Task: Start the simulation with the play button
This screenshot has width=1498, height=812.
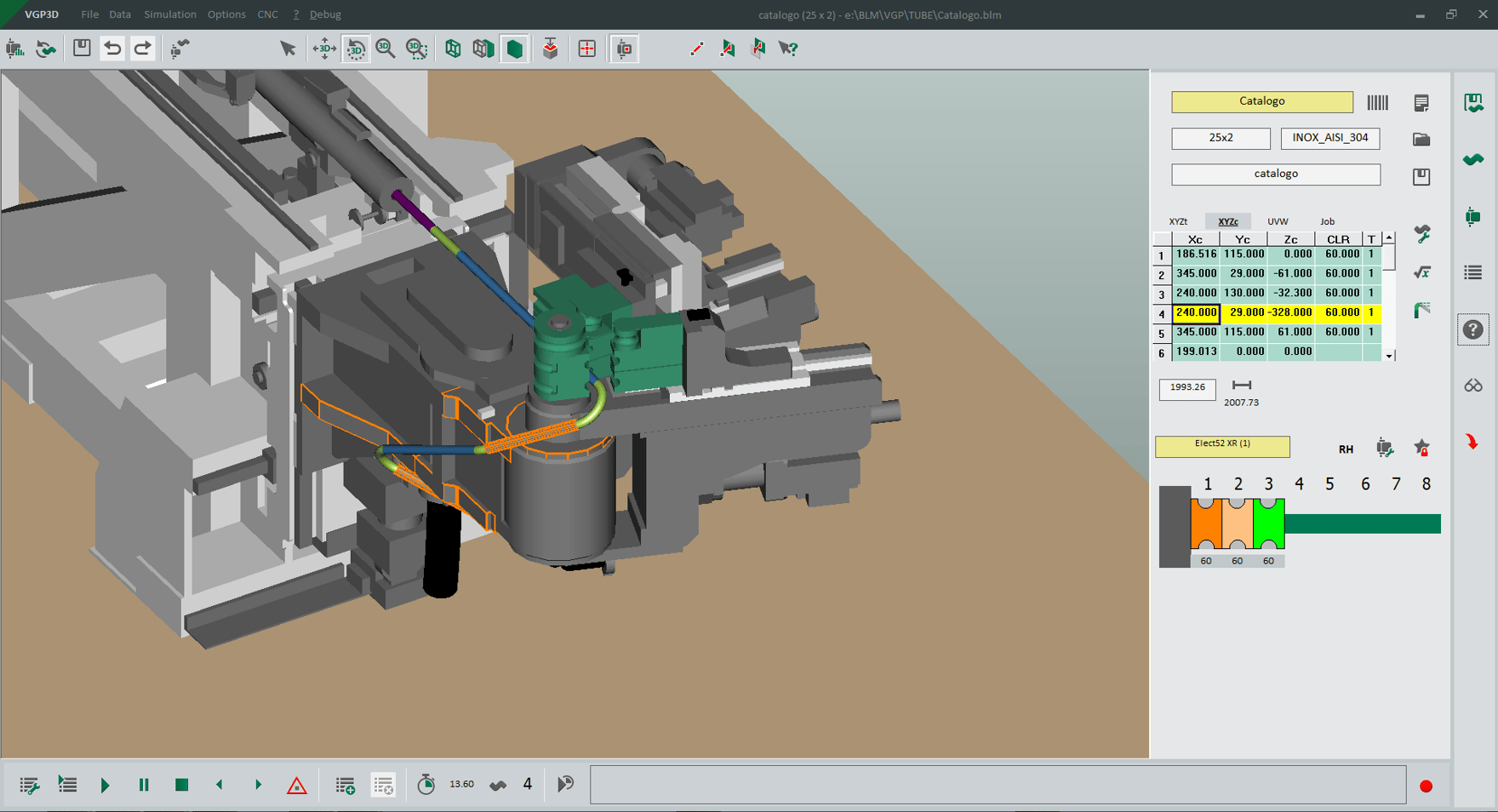Action: (x=105, y=785)
